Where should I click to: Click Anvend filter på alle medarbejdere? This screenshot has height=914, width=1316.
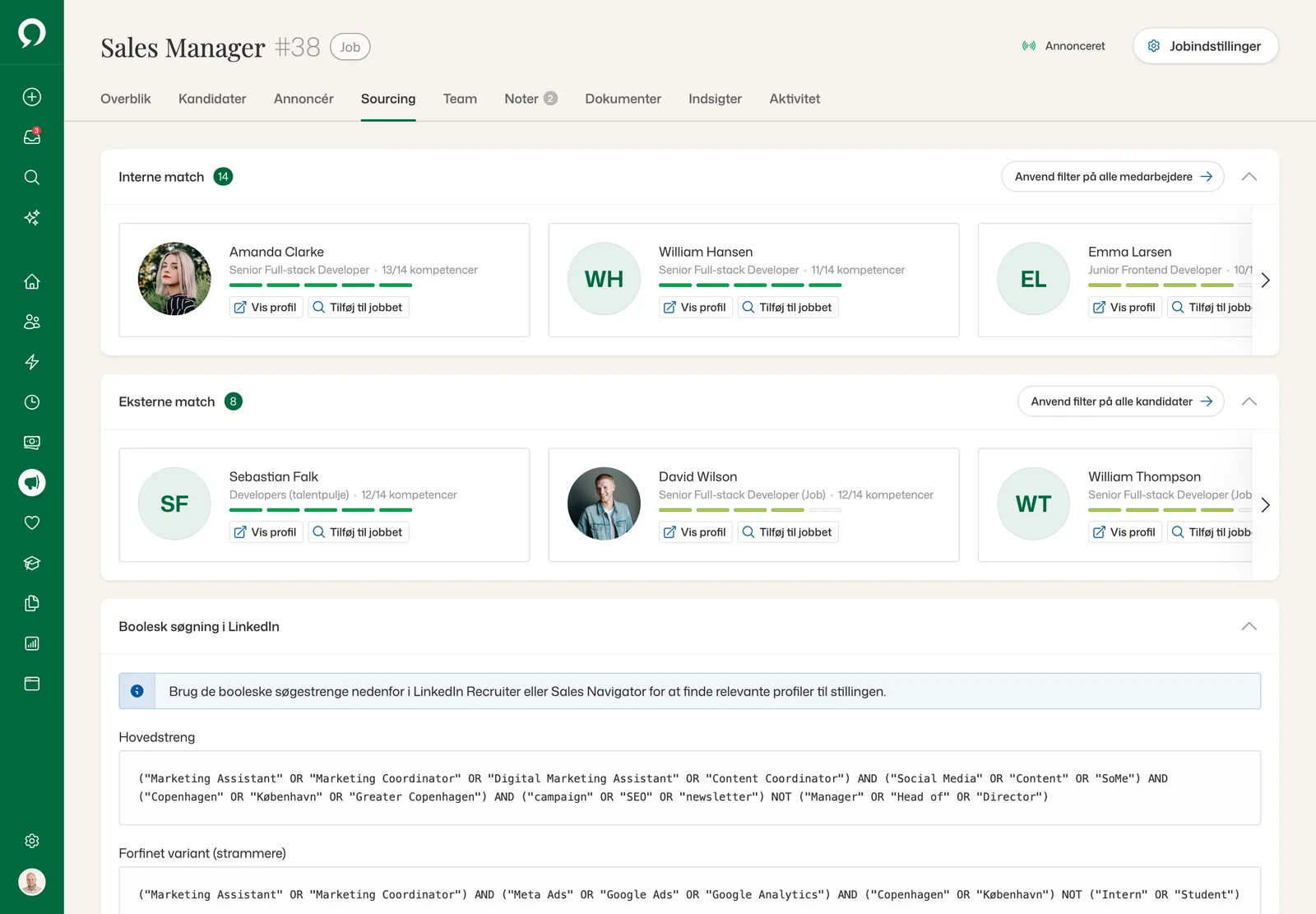tap(1113, 177)
